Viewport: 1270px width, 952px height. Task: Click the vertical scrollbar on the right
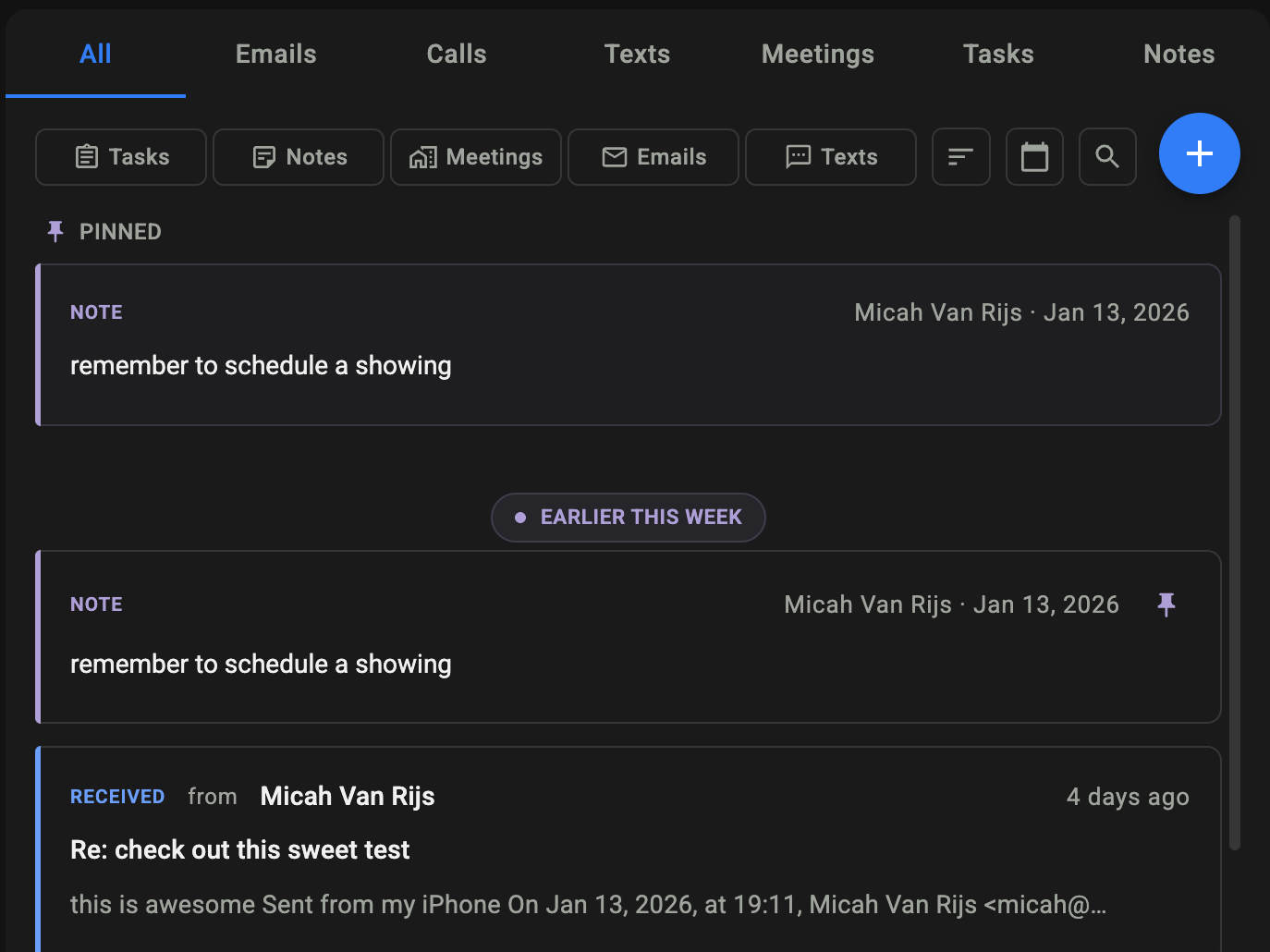[1235, 531]
